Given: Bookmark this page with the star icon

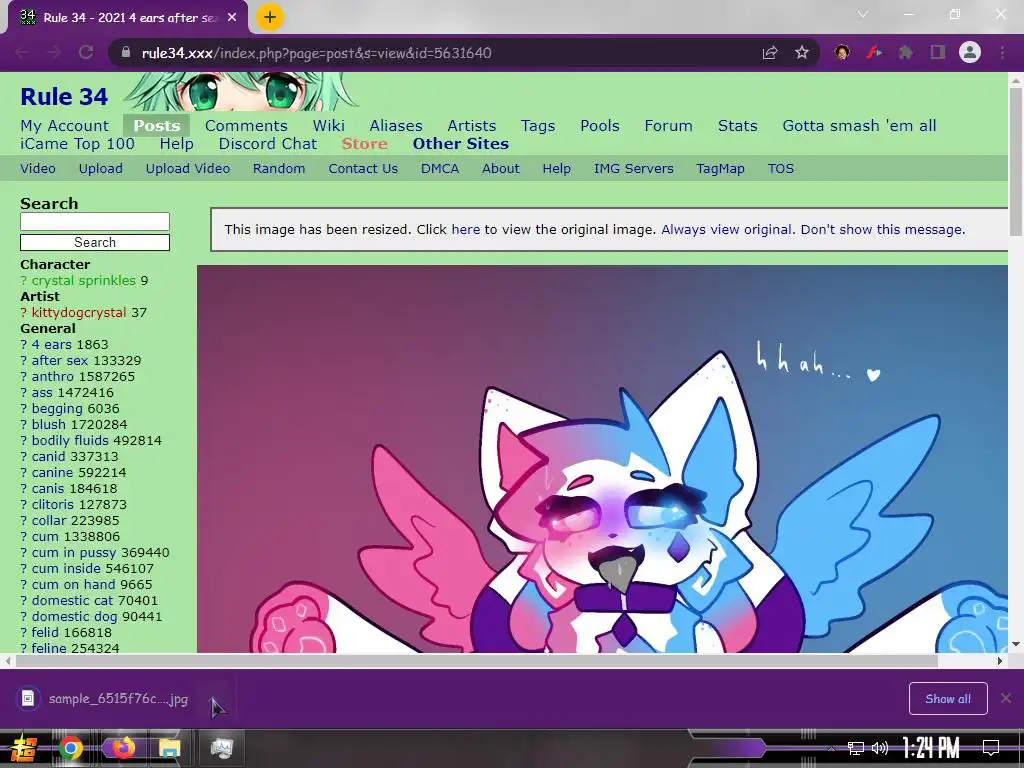Looking at the screenshot, I should coord(802,53).
